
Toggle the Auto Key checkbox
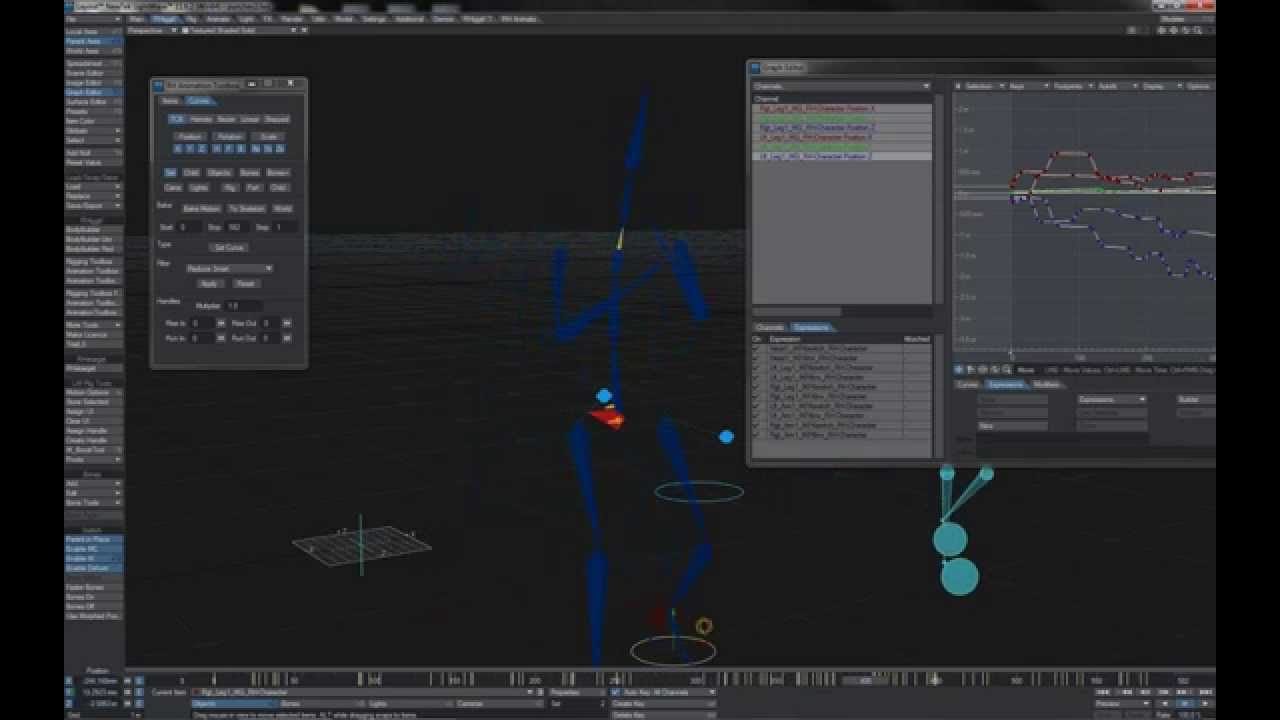[615, 692]
